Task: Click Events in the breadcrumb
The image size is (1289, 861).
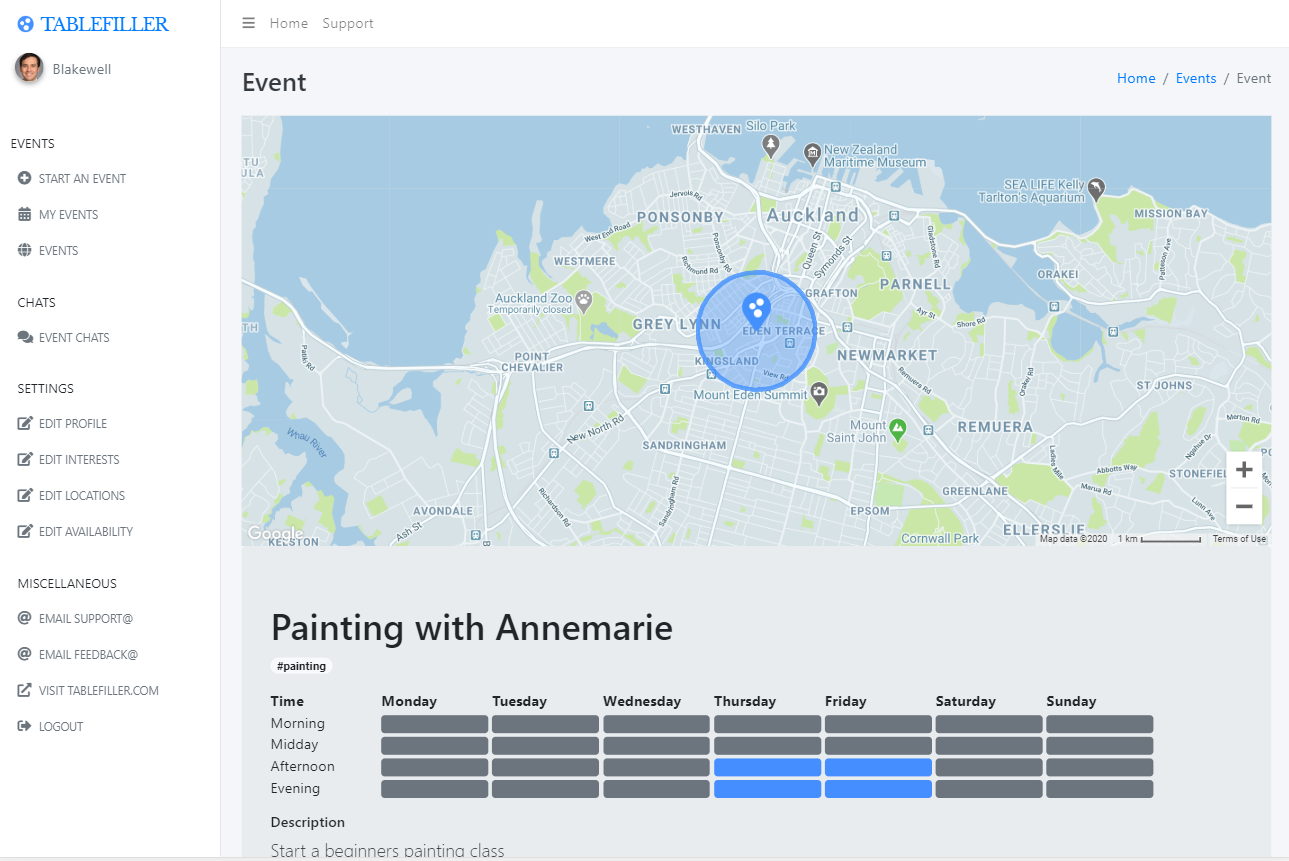Action: 1196,78
